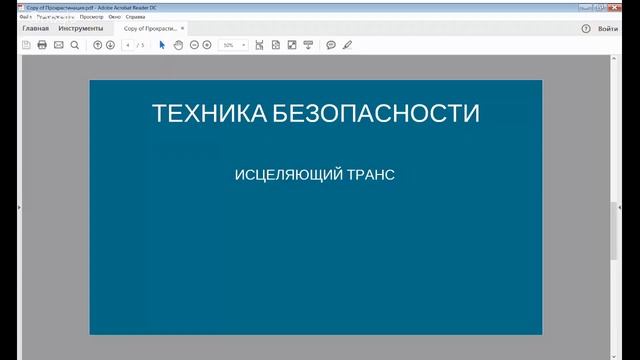Open the zoom percentage dropdown
This screenshot has width=640, height=360.
tap(244, 45)
